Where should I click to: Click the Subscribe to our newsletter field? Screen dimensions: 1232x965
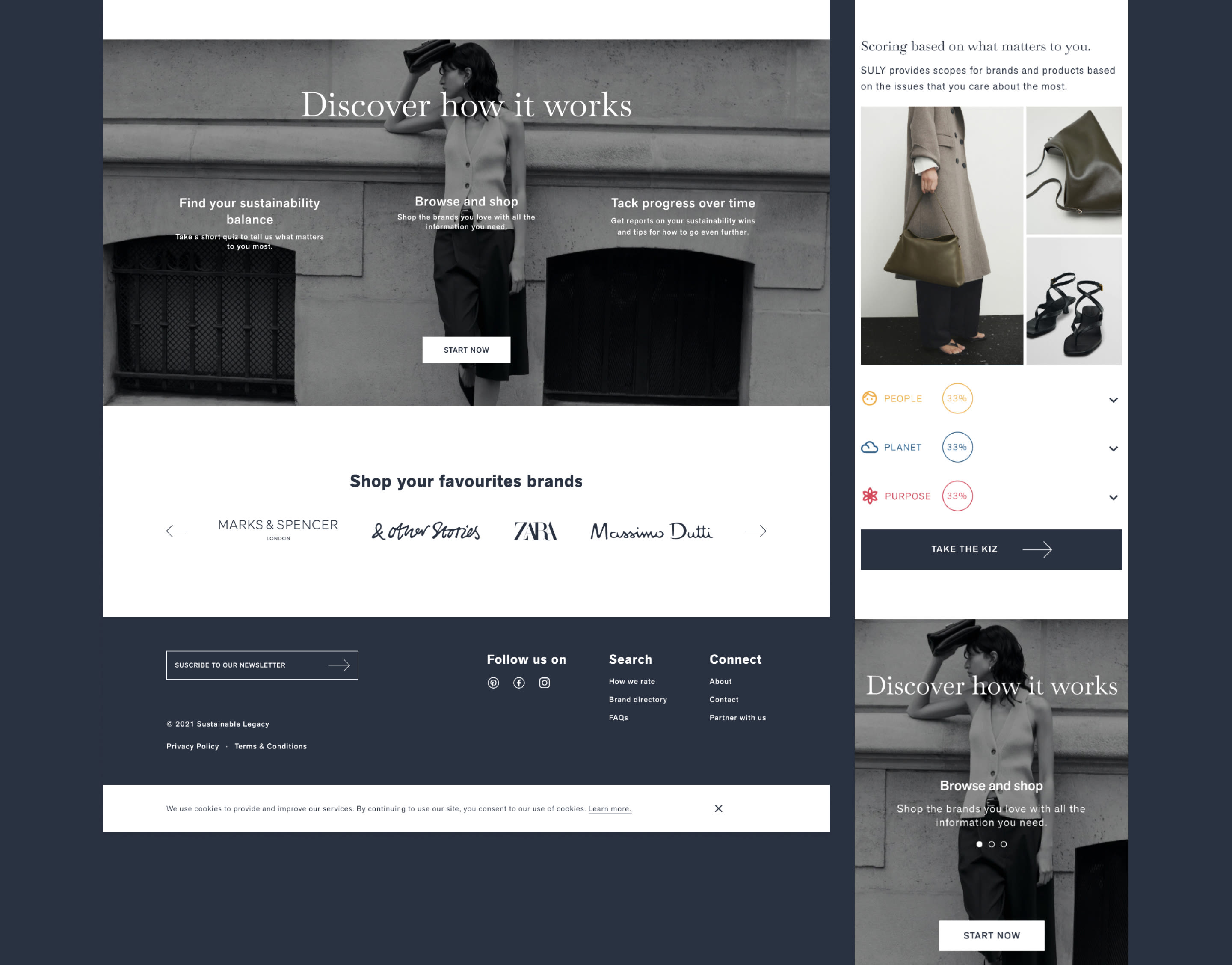point(262,665)
